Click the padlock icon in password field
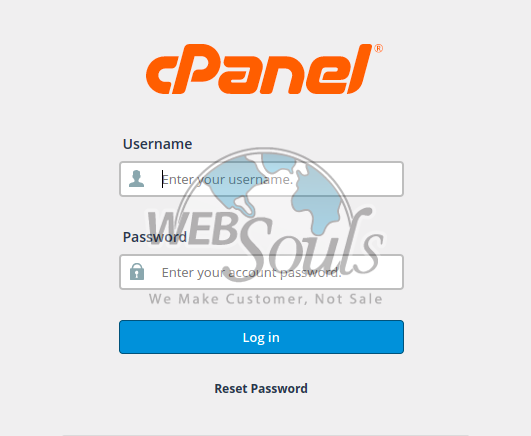This screenshot has width=531, height=436. [x=137, y=271]
